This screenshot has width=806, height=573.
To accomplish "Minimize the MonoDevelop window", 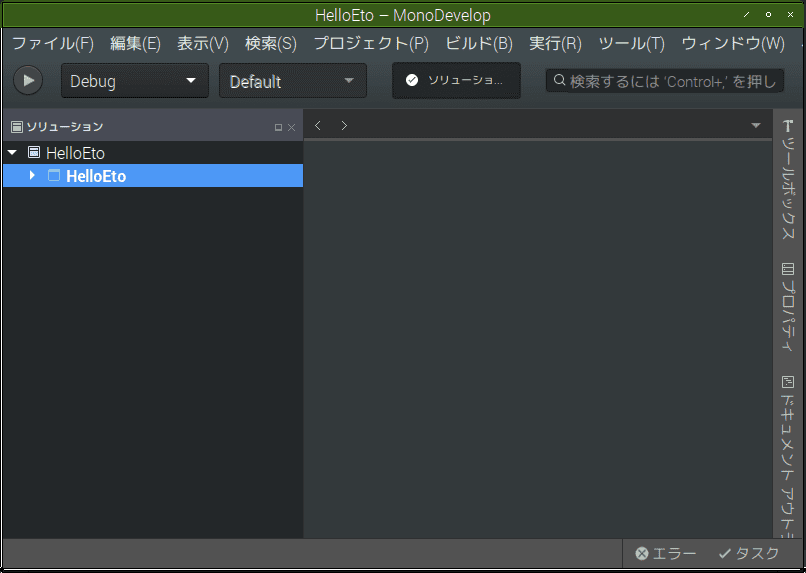I will pos(746,15).
